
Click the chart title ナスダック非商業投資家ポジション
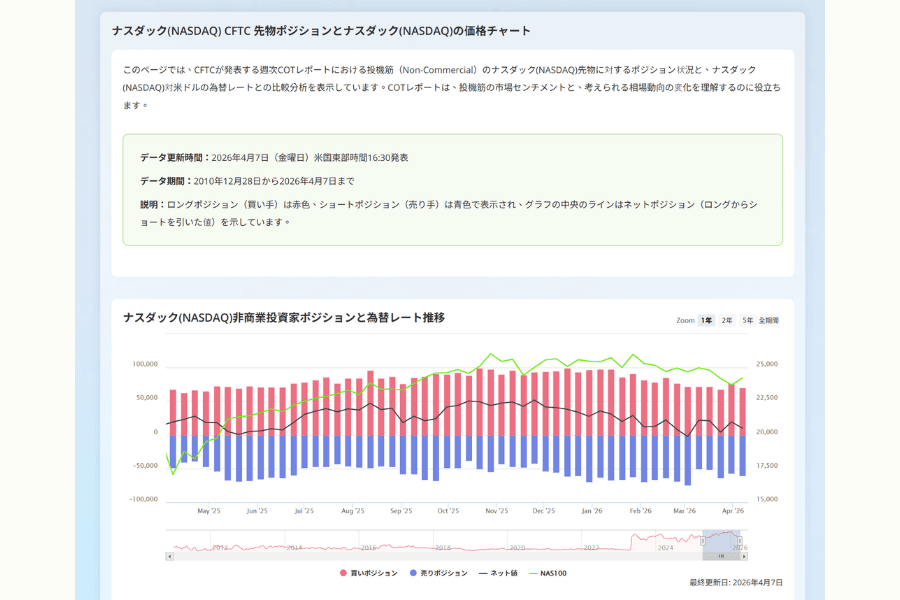click(x=283, y=318)
